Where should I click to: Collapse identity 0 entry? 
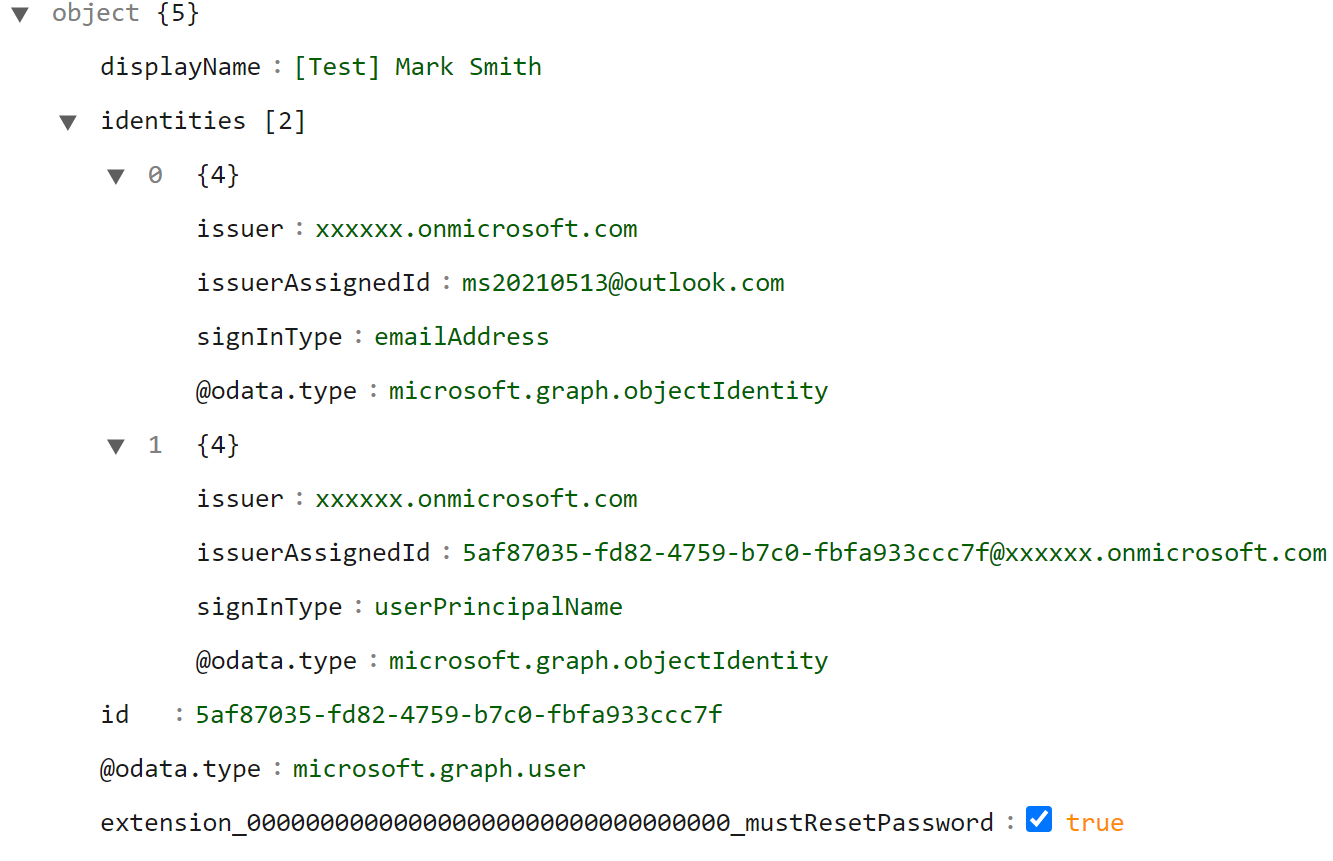click(x=116, y=175)
